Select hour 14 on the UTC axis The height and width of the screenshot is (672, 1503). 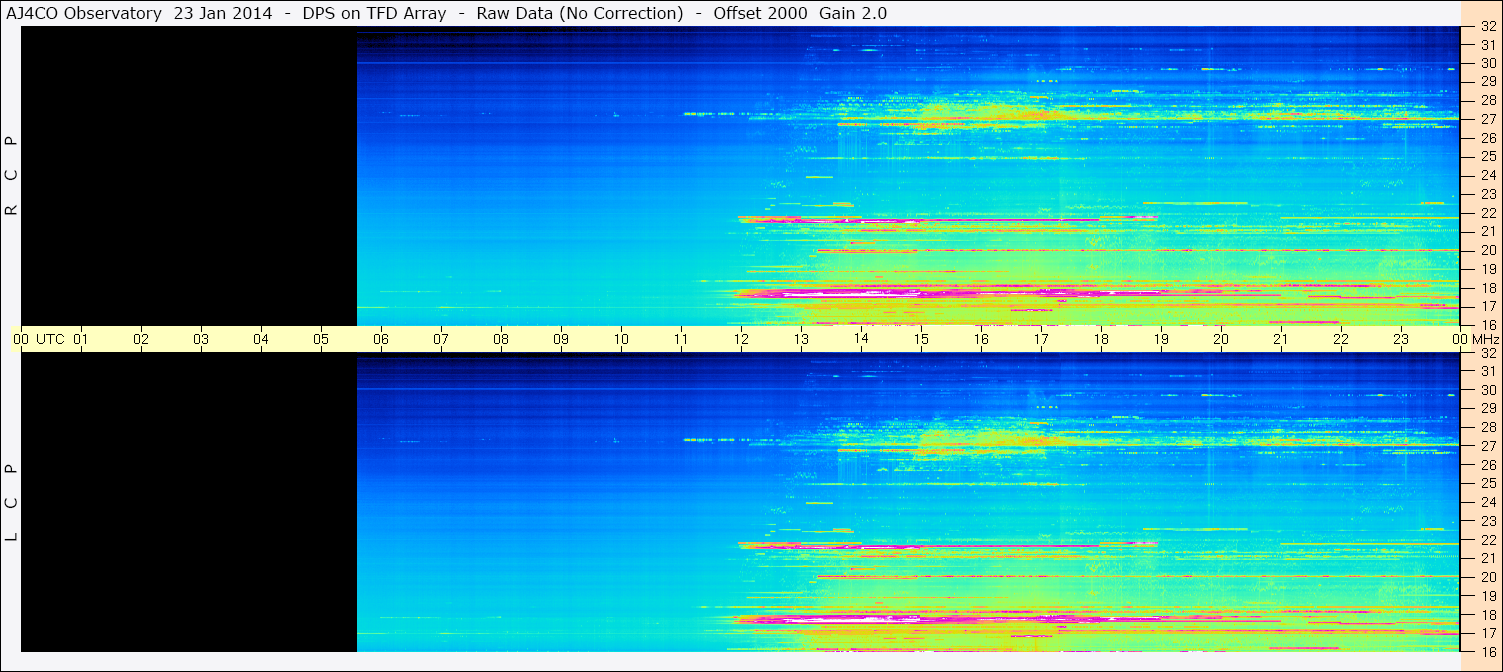click(x=861, y=339)
